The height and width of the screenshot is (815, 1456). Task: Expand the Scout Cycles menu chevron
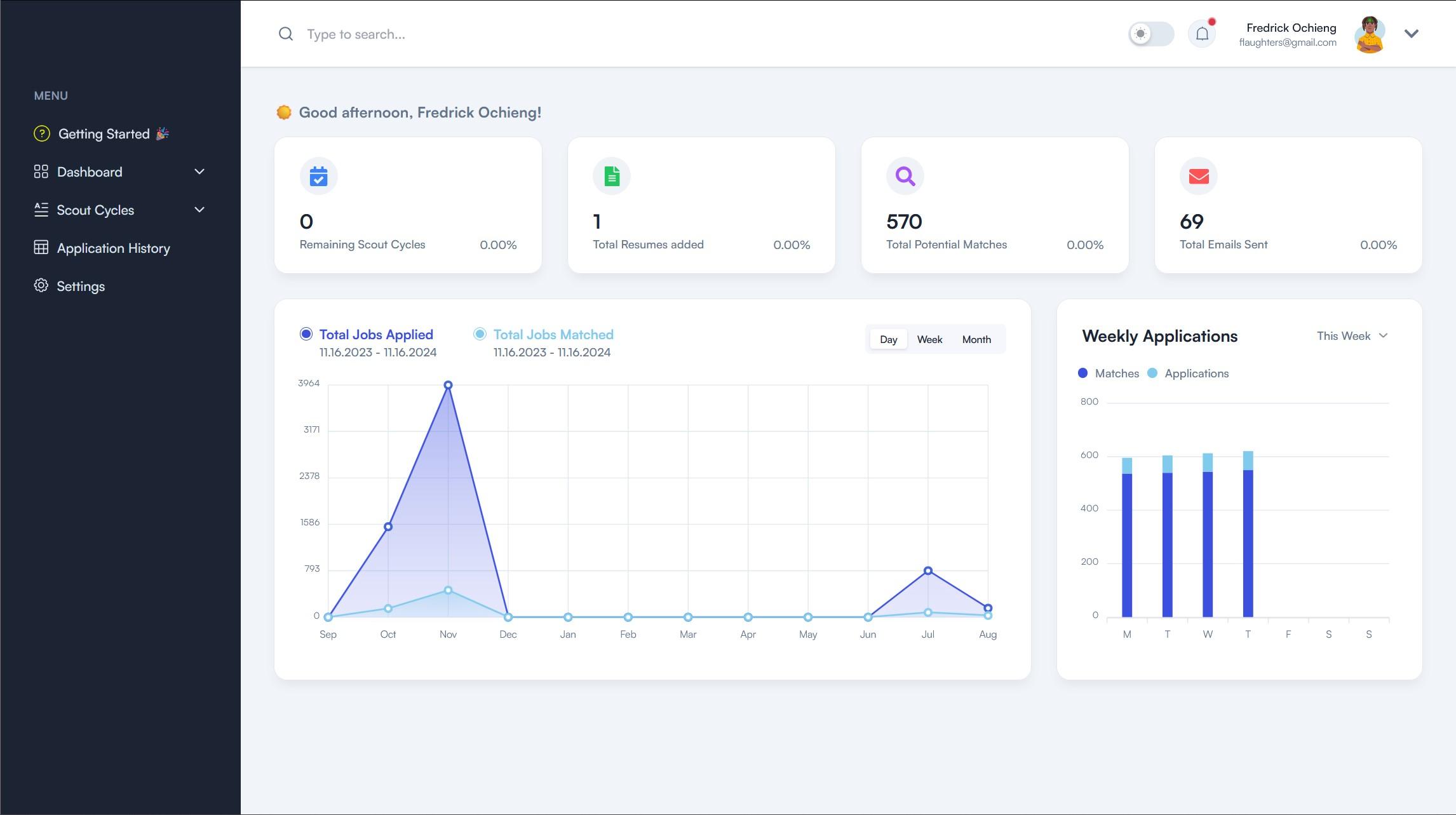coord(199,210)
